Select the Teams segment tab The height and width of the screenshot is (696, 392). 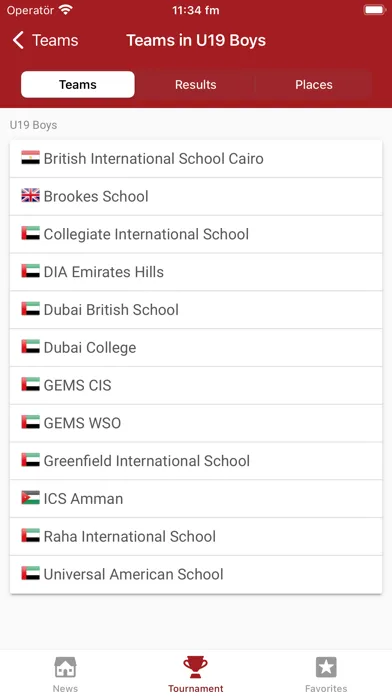point(78,84)
